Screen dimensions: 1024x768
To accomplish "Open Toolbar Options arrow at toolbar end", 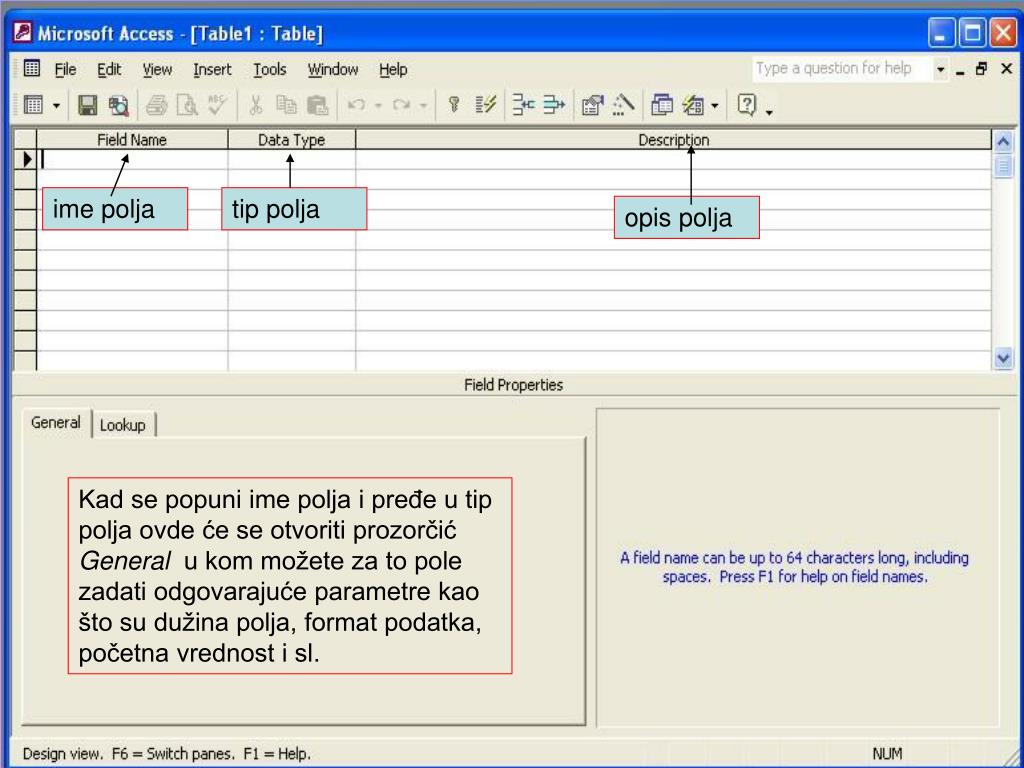I will click(769, 112).
